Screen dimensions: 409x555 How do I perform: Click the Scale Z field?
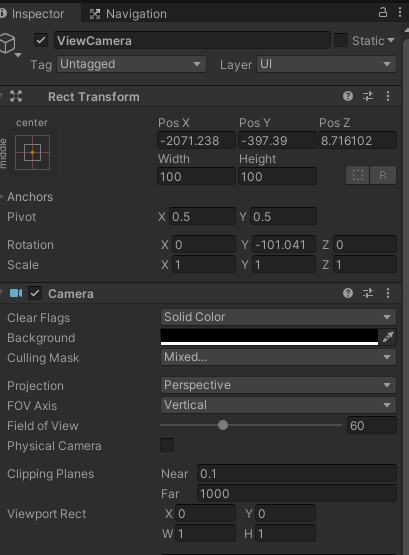point(365,264)
